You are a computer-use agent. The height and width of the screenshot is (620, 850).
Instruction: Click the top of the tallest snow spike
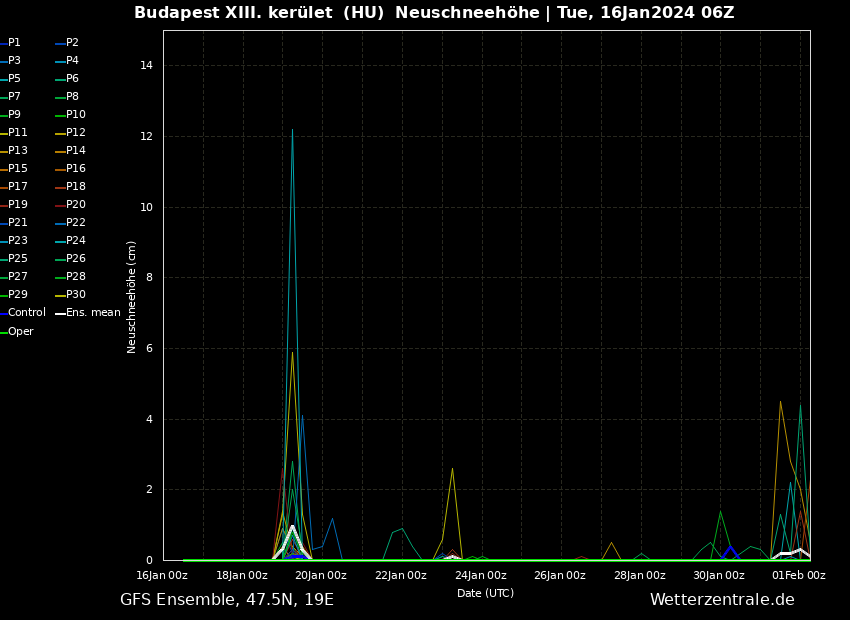[292, 130]
